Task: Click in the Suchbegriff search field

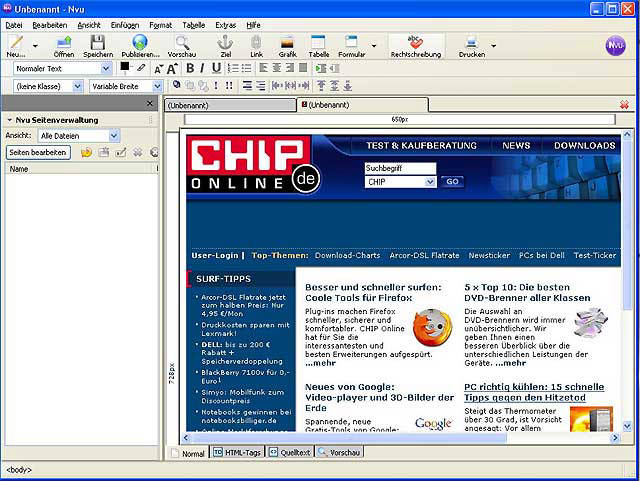Action: 400,168
